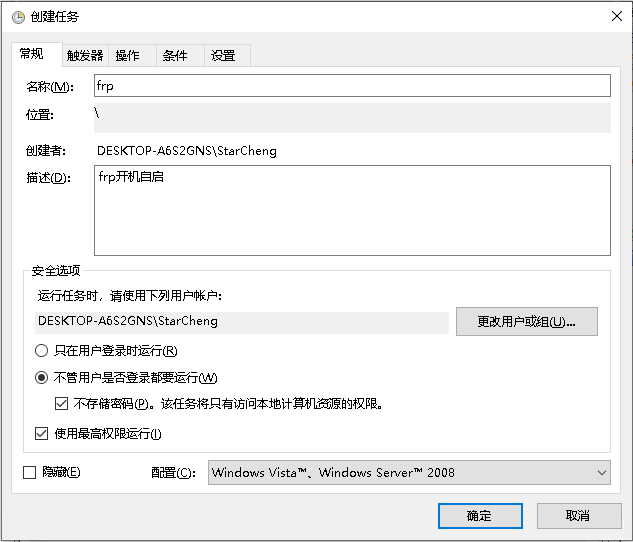Click the clock icon in the title bar
Image resolution: width=633 pixels, height=542 pixels.
[18, 17]
